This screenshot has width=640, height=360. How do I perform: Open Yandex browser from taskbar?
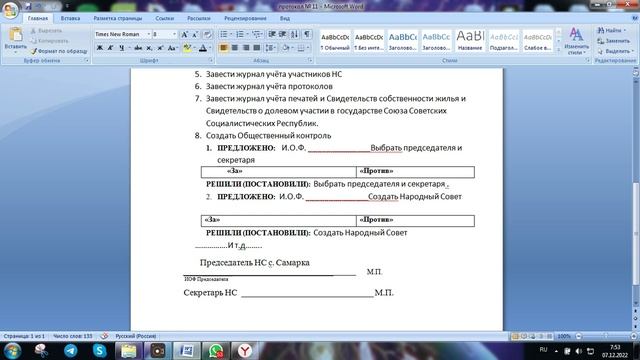click(245, 351)
